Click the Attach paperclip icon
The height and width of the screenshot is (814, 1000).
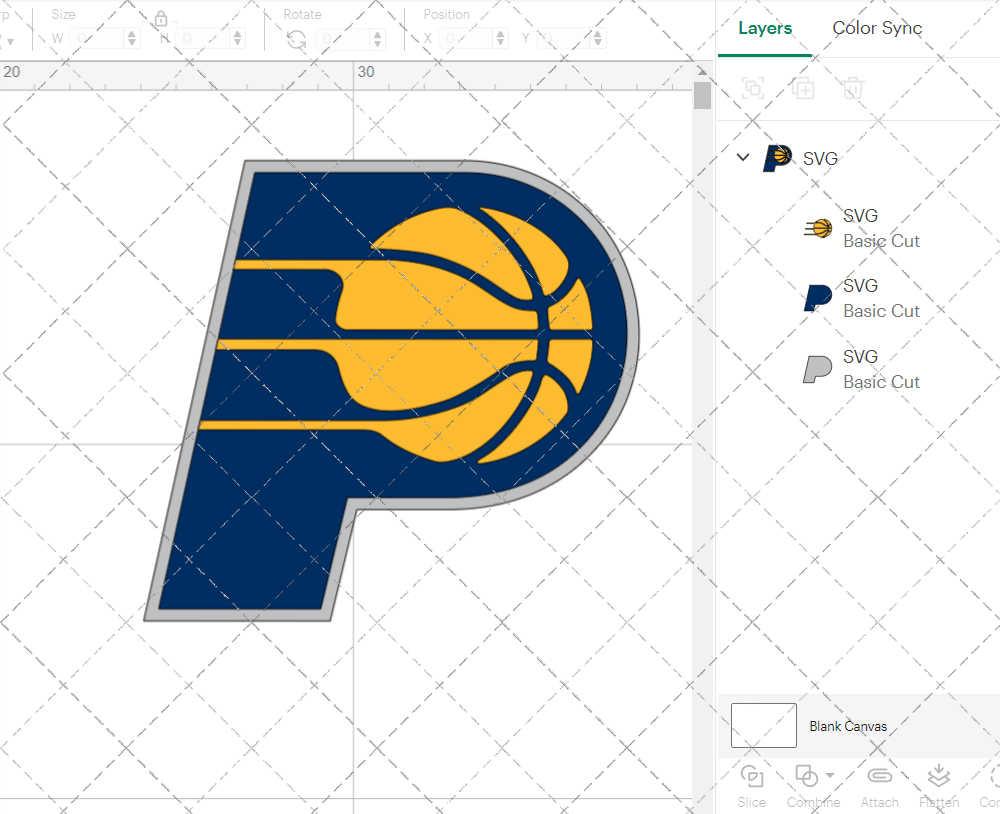[x=879, y=776]
